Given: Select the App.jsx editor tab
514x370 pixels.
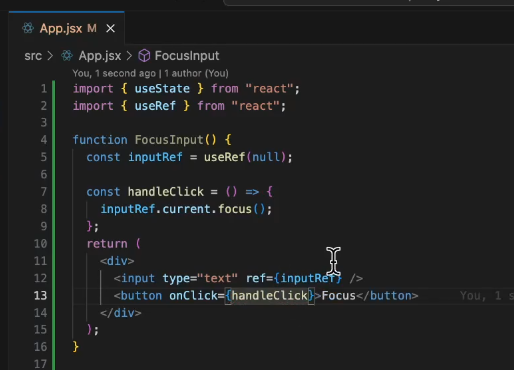Looking at the screenshot, I should click(67, 28).
